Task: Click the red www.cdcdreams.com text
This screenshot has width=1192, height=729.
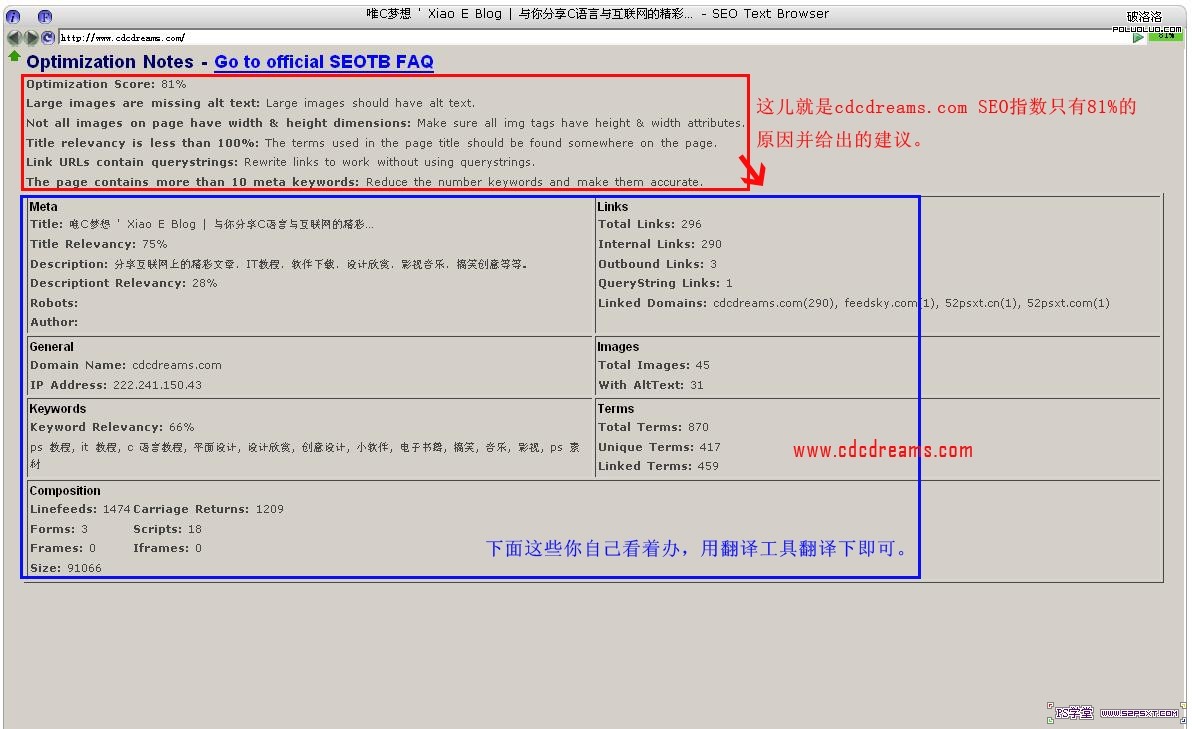Action: [x=883, y=450]
